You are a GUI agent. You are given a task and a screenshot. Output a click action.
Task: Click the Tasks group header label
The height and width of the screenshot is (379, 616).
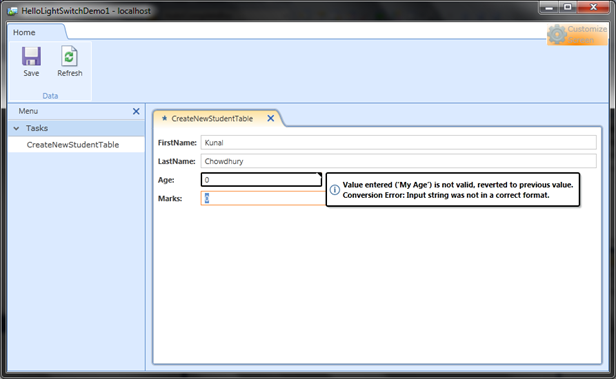pos(37,128)
